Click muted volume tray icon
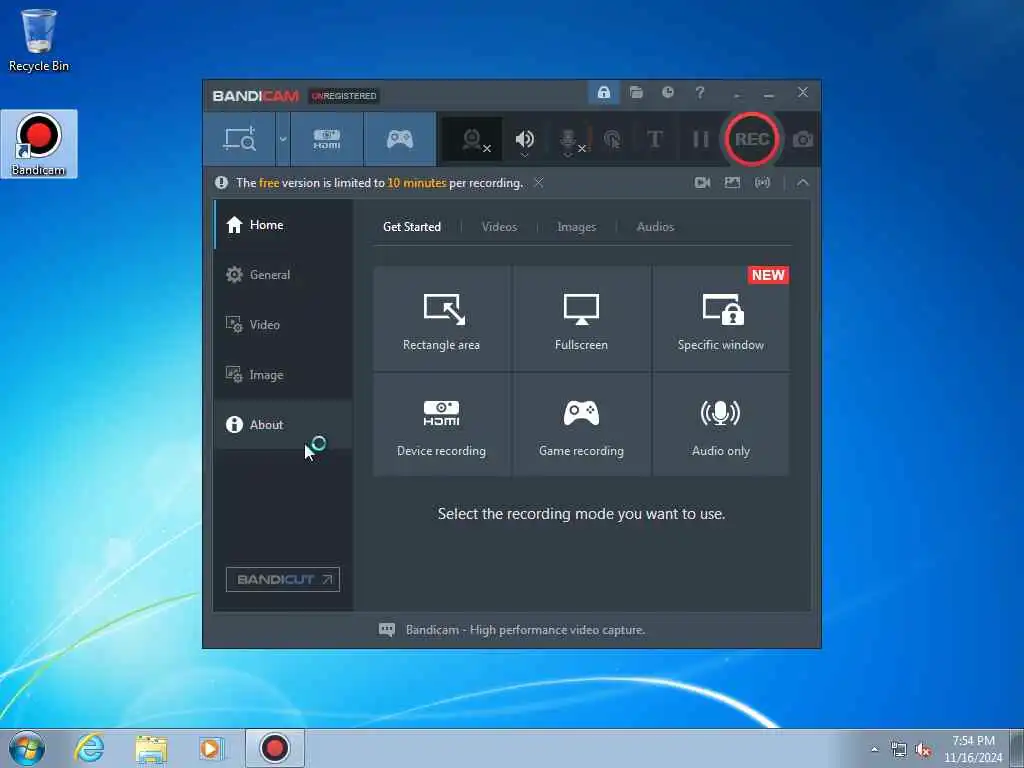Viewport: 1024px width, 768px height. point(923,750)
